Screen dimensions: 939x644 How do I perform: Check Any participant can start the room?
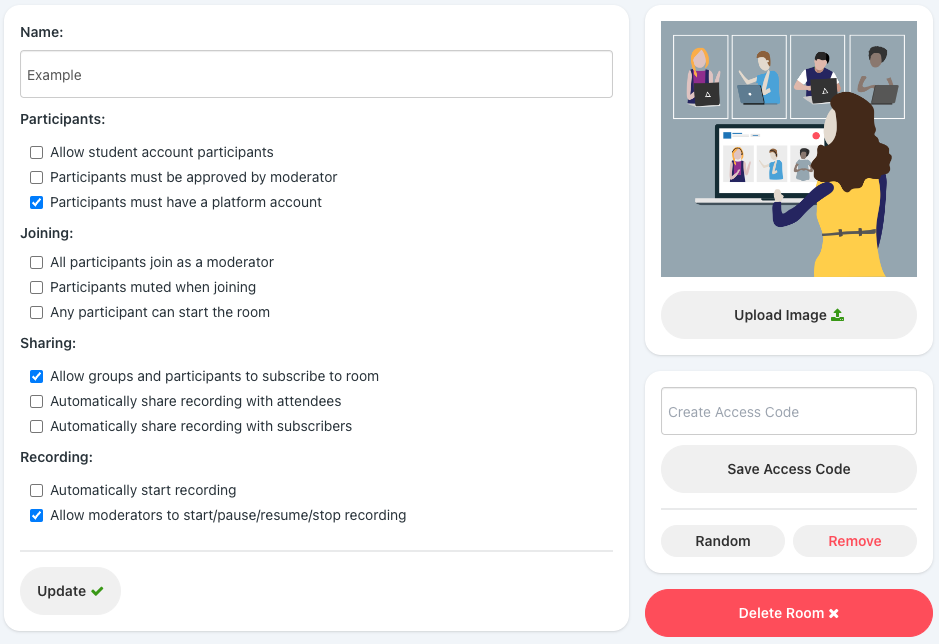pyautogui.click(x=37, y=313)
